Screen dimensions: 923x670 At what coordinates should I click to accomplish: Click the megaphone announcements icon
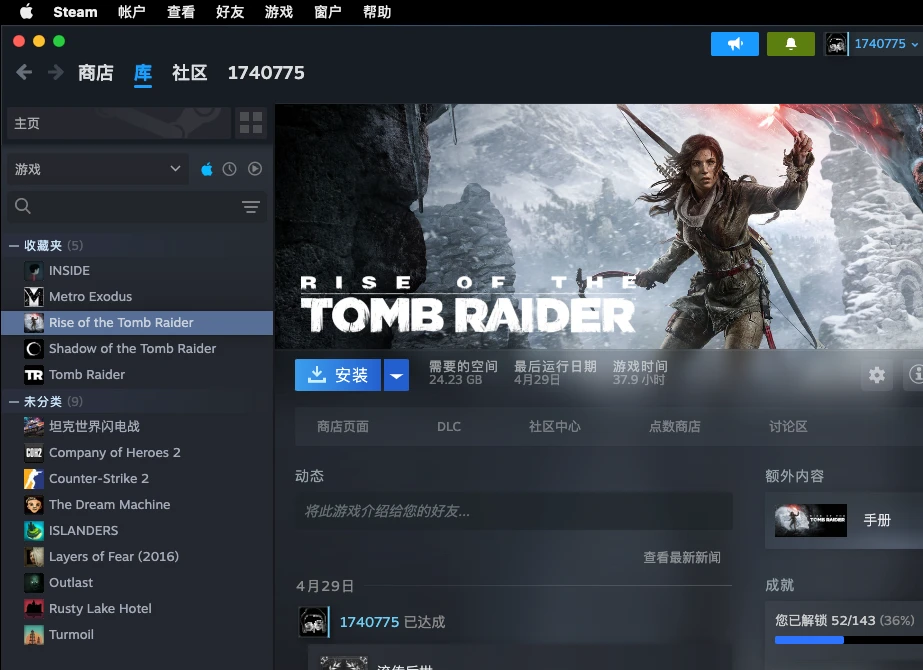tap(734, 44)
